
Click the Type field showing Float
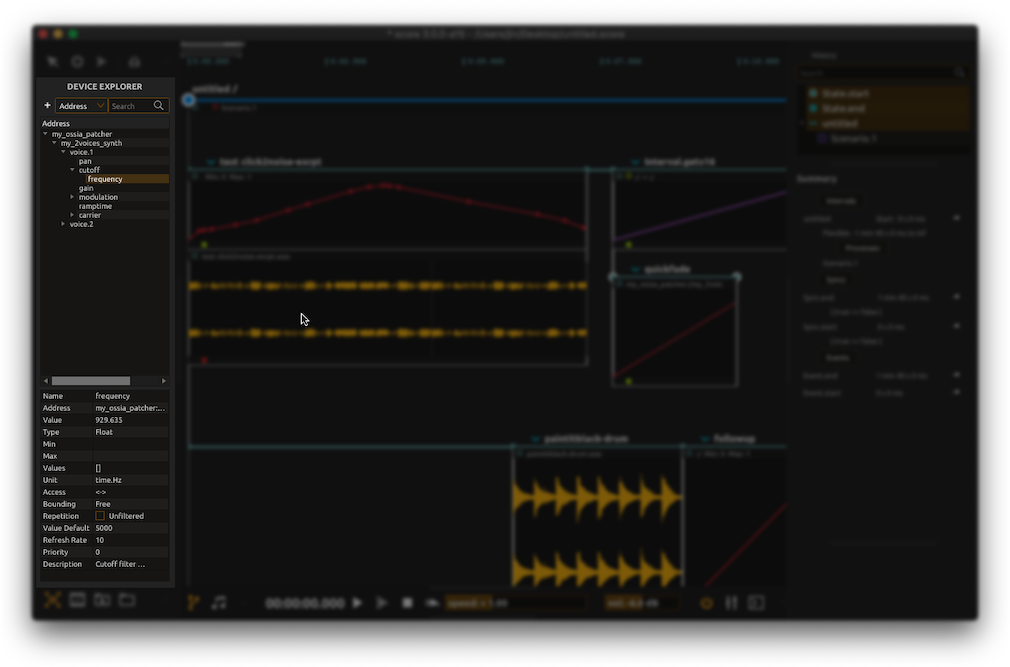131,432
